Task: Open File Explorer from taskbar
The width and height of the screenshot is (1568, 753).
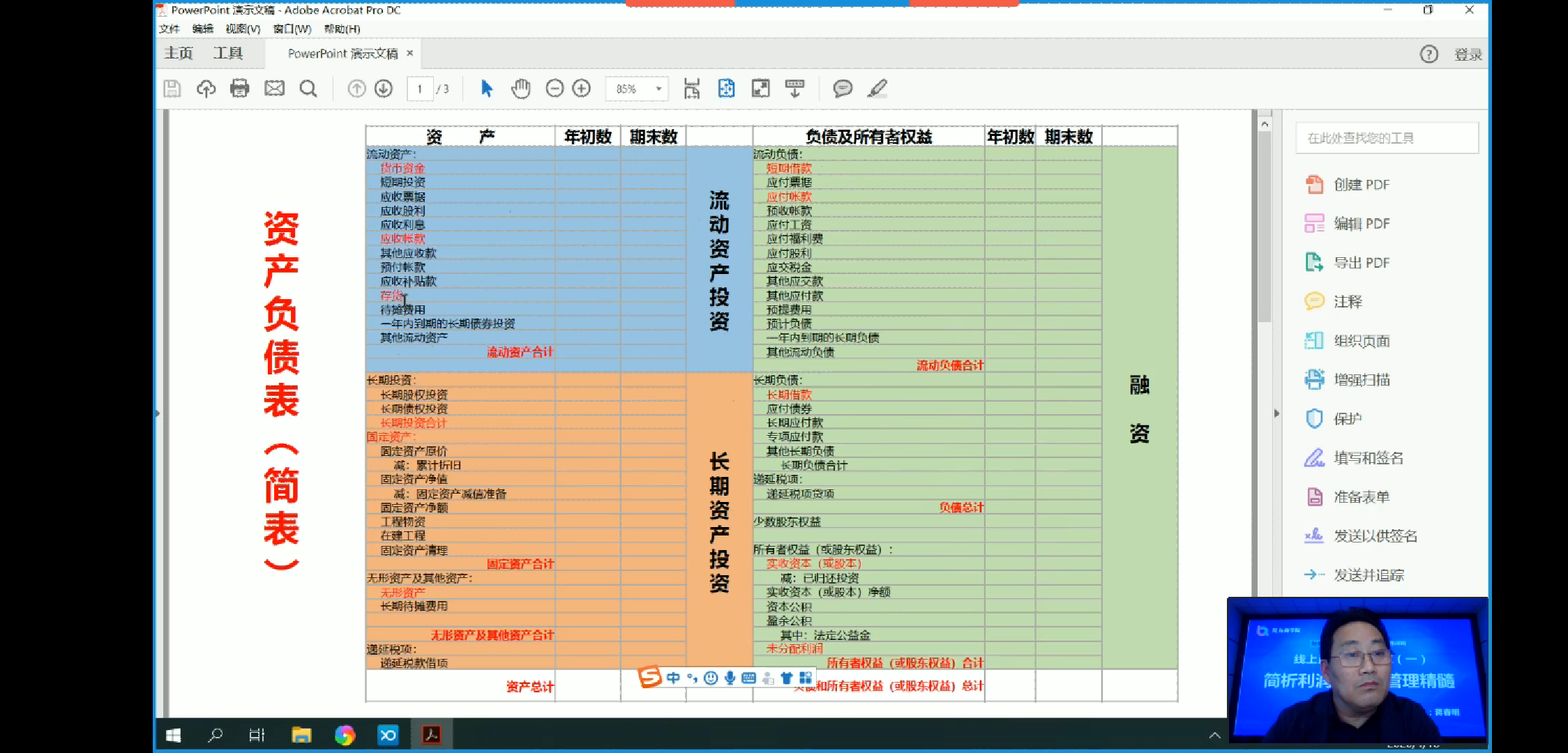Action: 301,735
